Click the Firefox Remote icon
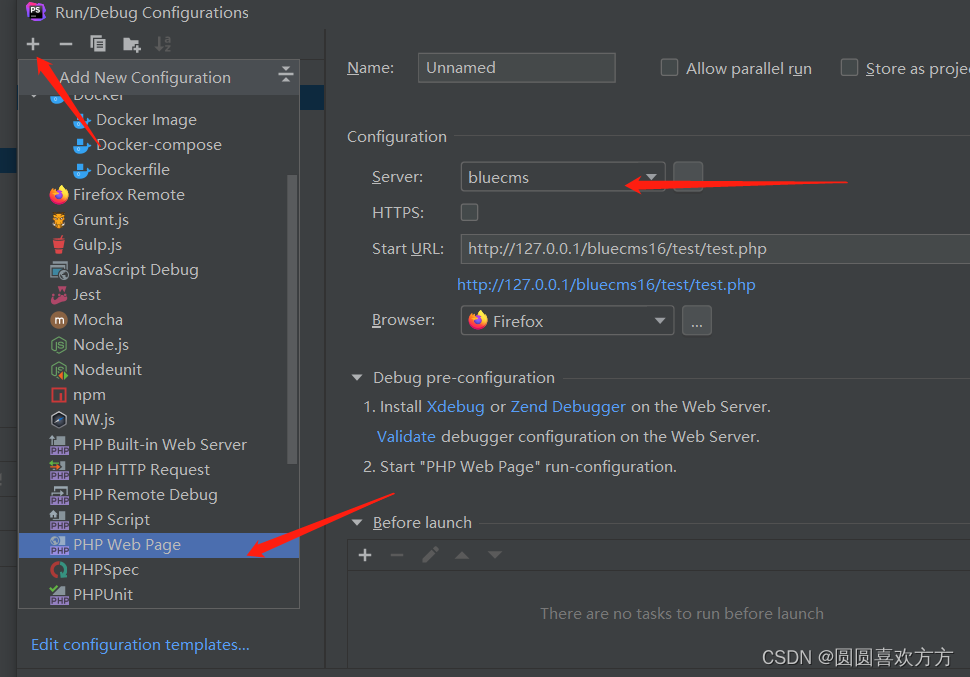This screenshot has width=970, height=677. click(x=59, y=195)
